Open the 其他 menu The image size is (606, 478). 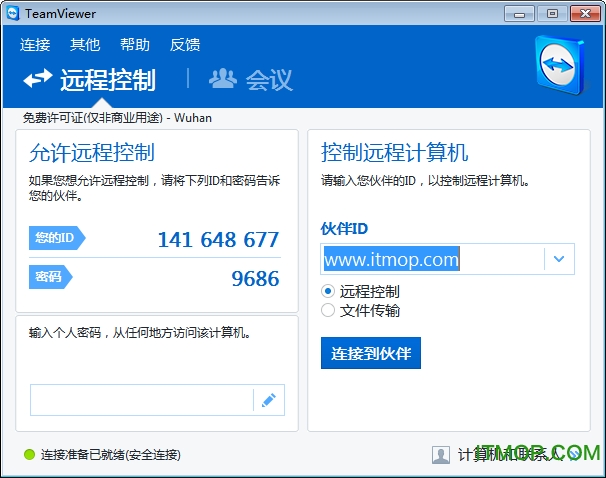tap(85, 44)
